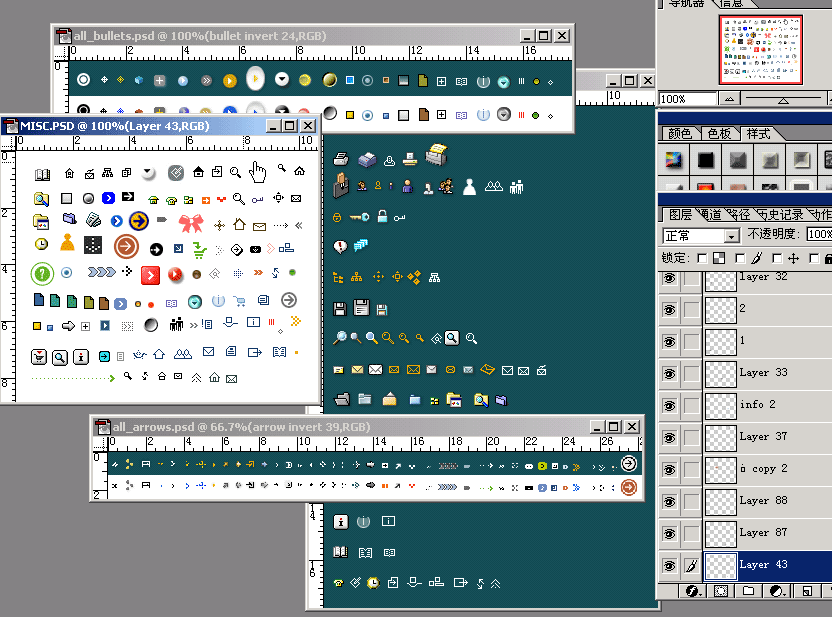The width and height of the screenshot is (832, 617).
Task: Enable lock image pixels (brush) checkbox
Action: pyautogui.click(x=740, y=258)
